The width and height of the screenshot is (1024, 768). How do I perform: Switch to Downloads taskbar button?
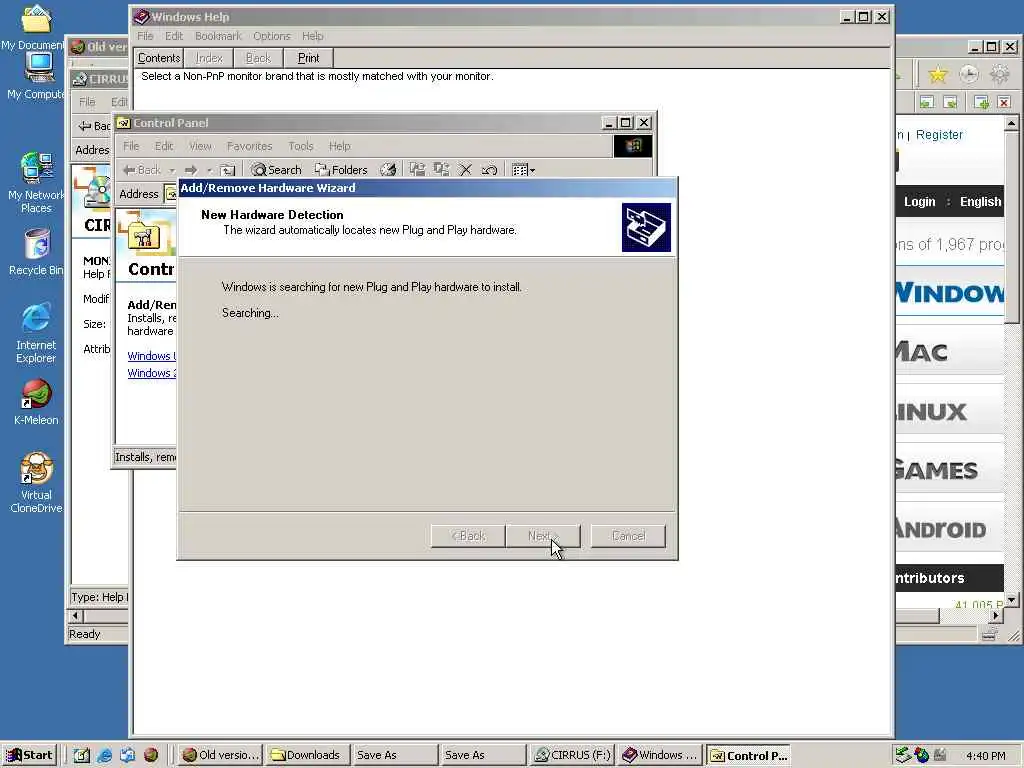307,755
